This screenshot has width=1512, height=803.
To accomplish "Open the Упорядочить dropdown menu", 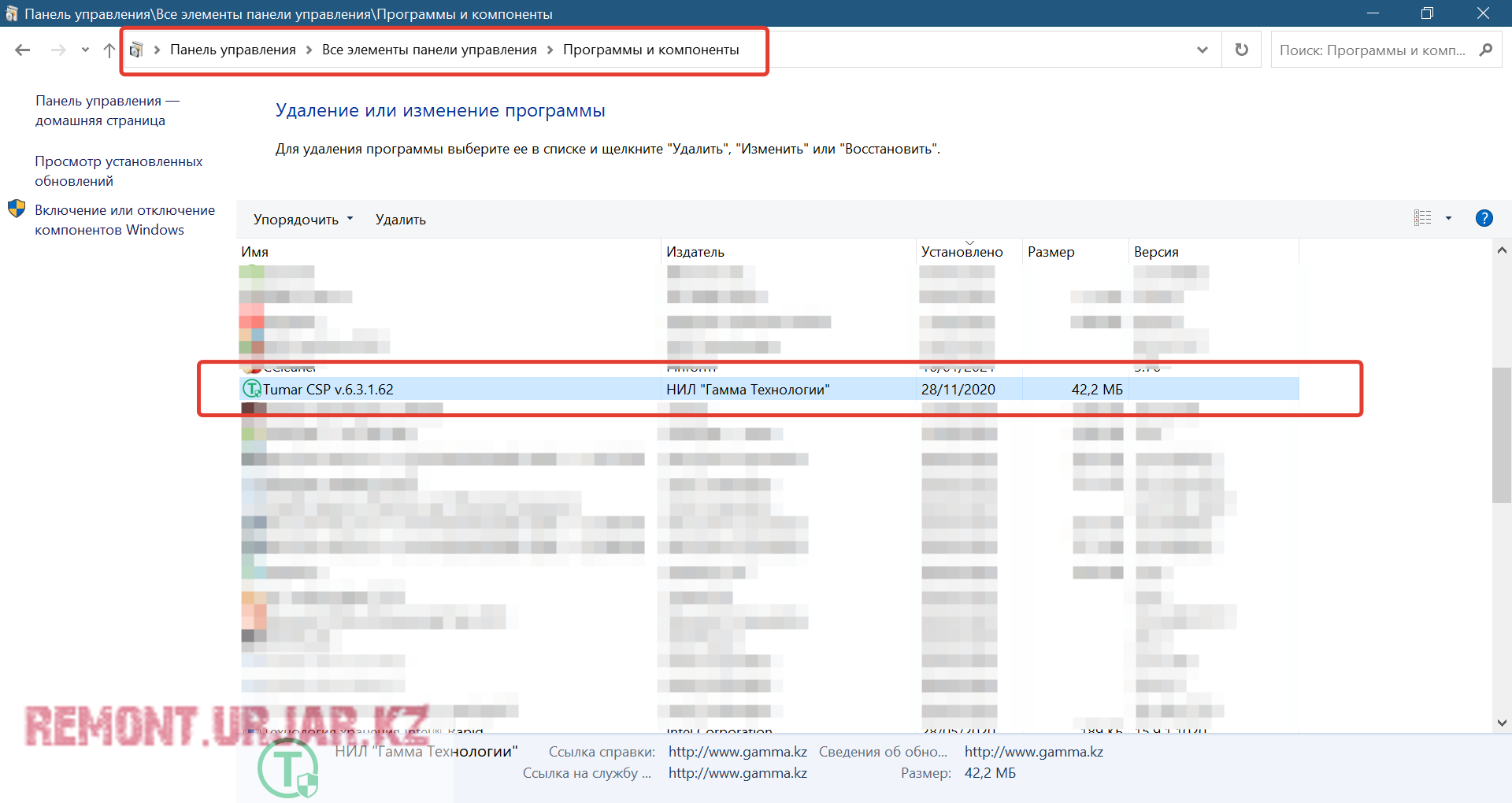I will coord(302,219).
